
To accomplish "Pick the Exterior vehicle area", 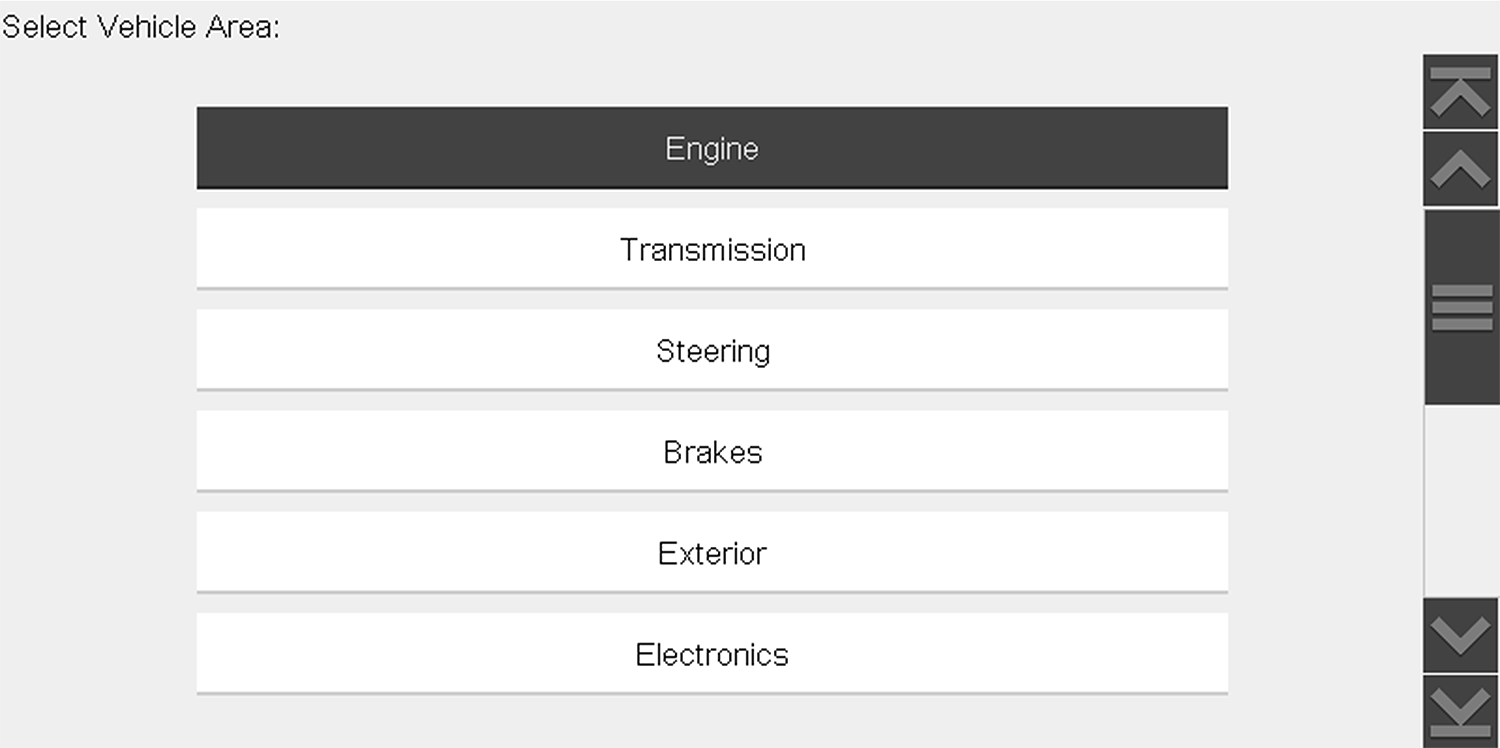I will click(711, 553).
